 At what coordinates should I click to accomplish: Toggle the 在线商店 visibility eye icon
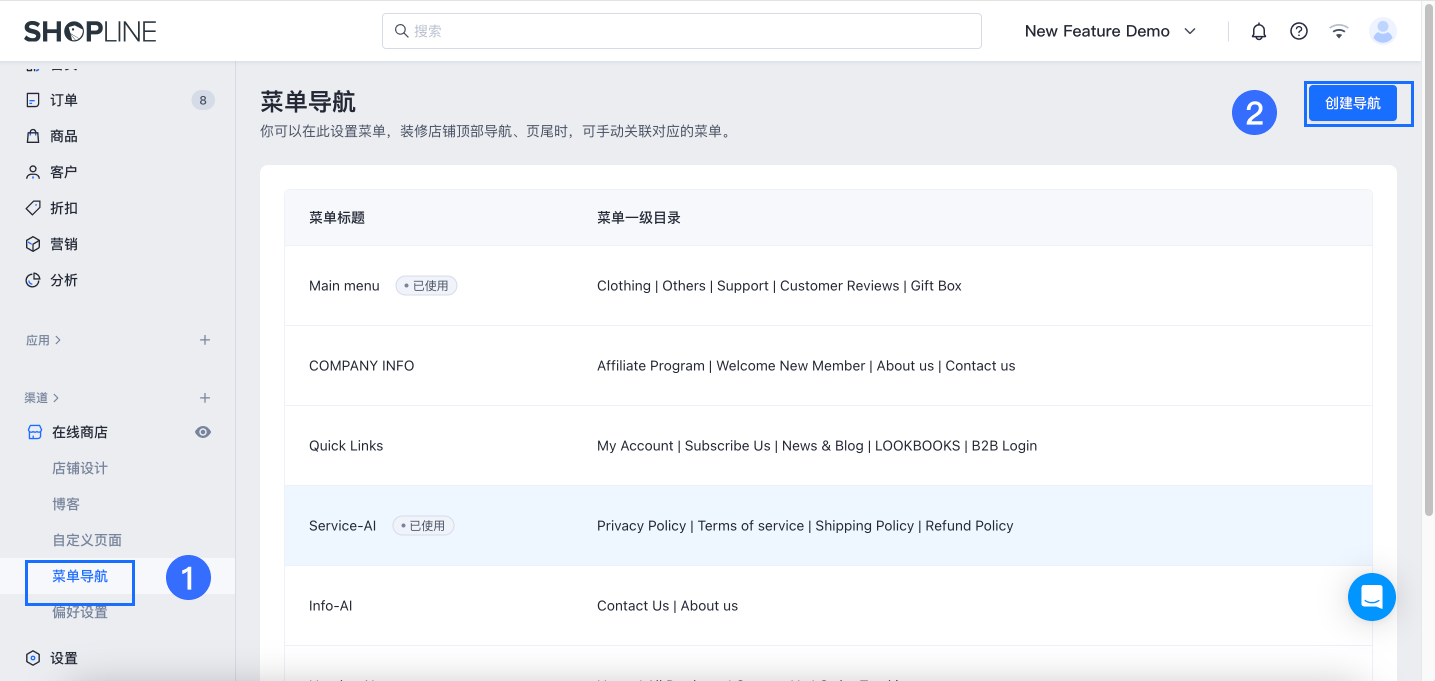pos(203,431)
